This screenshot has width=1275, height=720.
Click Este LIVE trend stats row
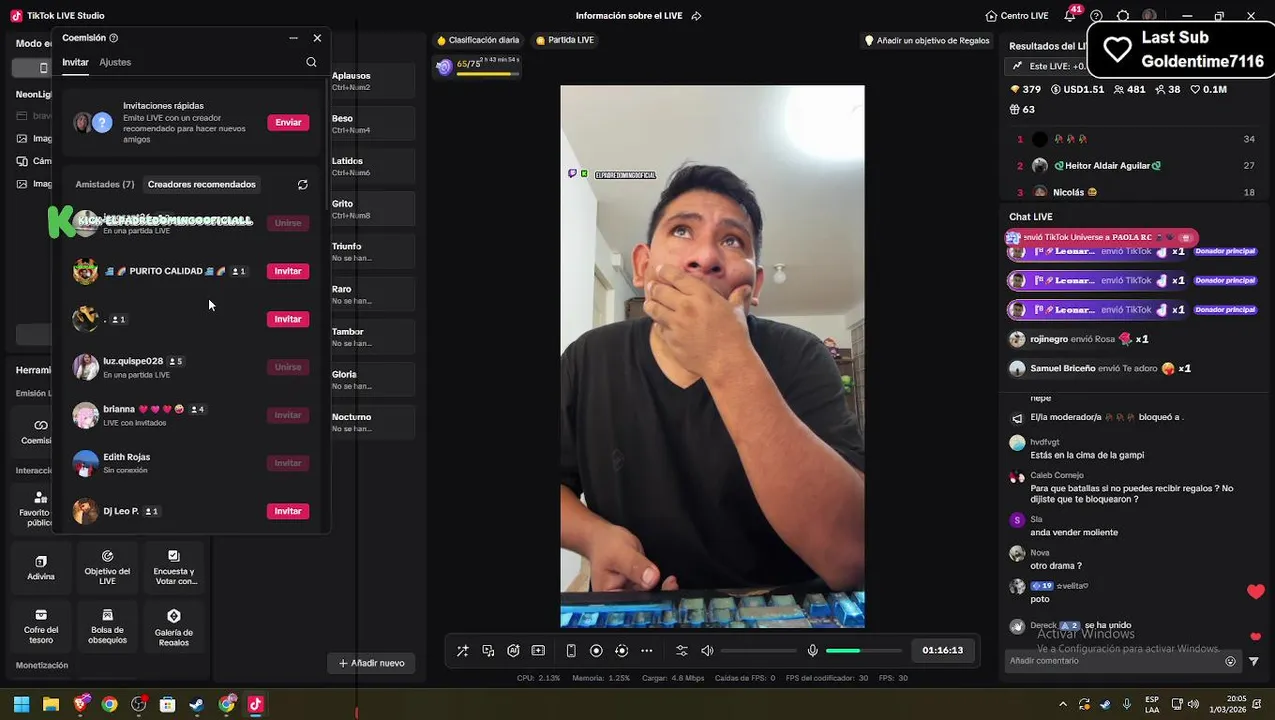click(x=1048, y=66)
